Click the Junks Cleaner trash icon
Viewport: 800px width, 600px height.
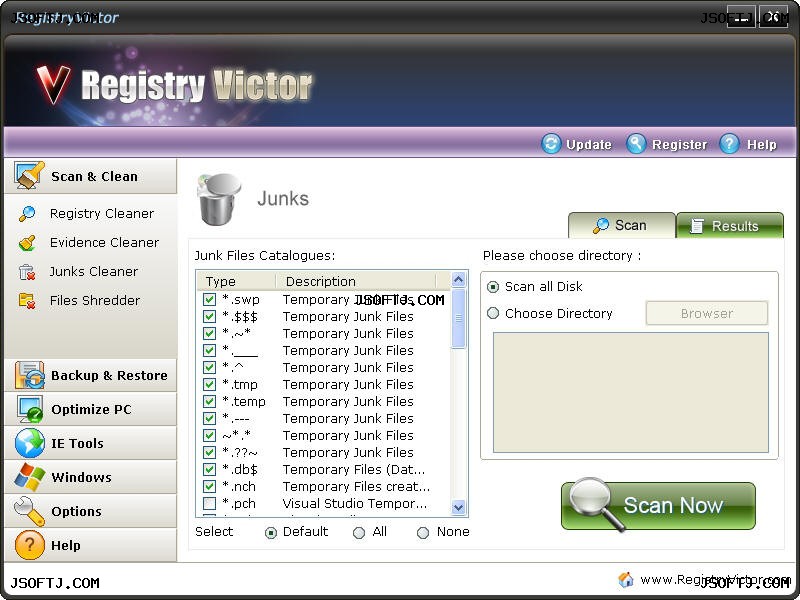click(27, 272)
